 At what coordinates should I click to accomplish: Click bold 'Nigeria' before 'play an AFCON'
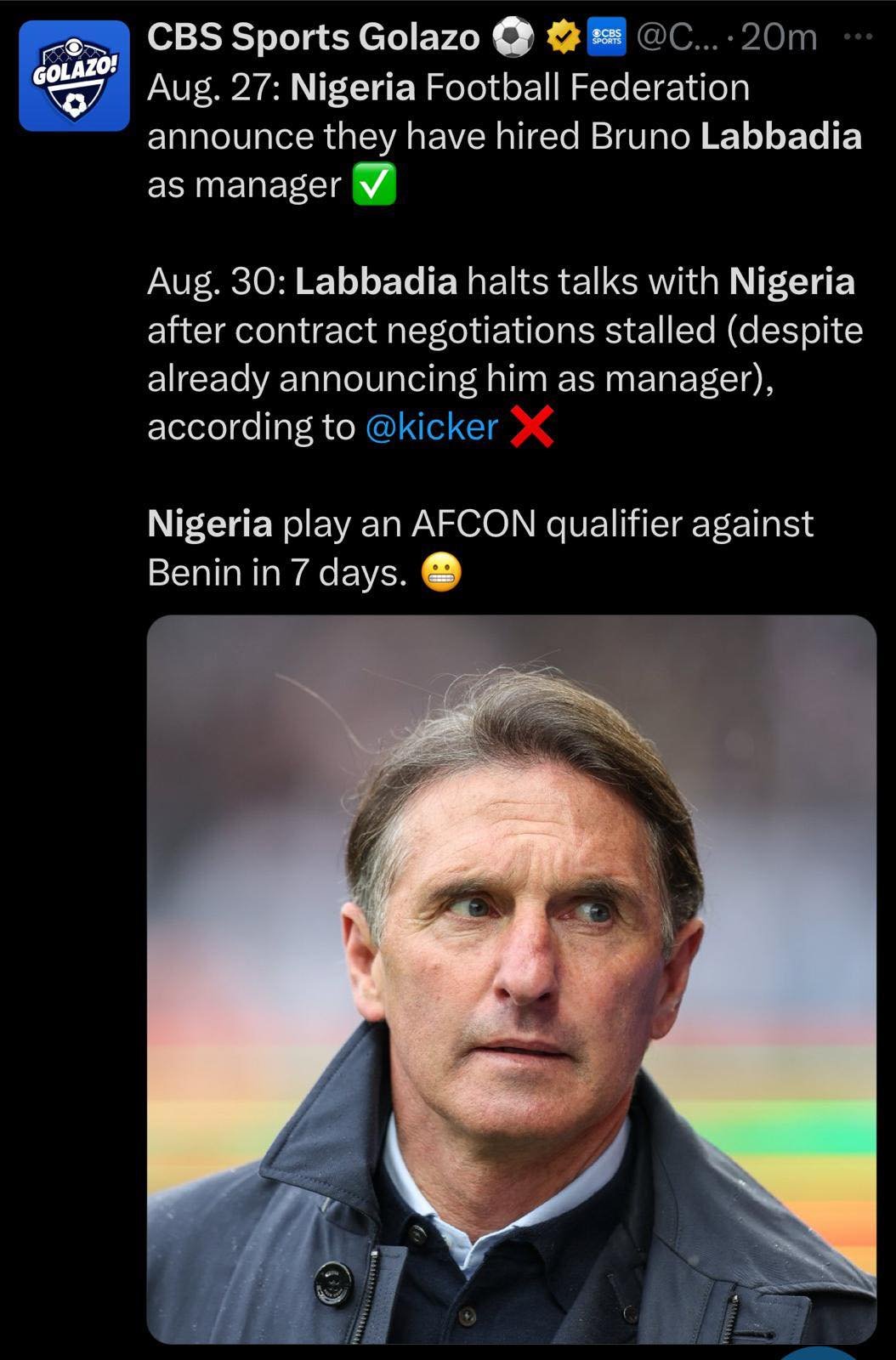[210, 524]
